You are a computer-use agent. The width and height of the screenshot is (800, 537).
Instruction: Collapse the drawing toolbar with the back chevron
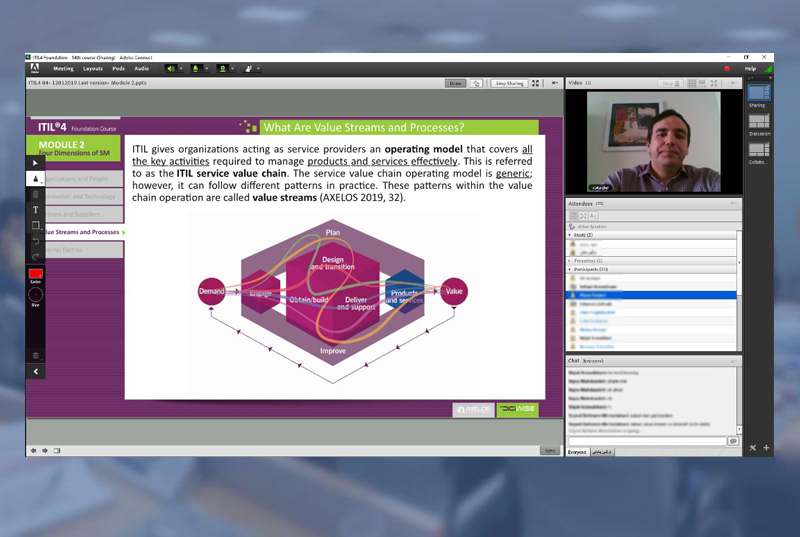(x=35, y=371)
